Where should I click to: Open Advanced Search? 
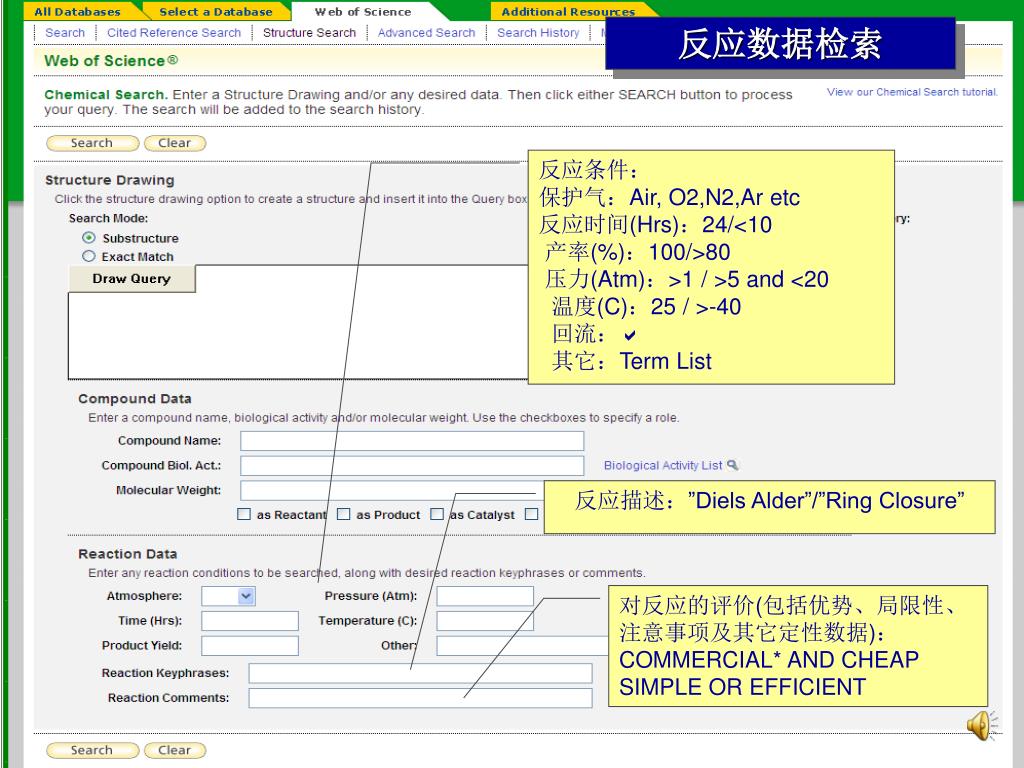click(426, 33)
